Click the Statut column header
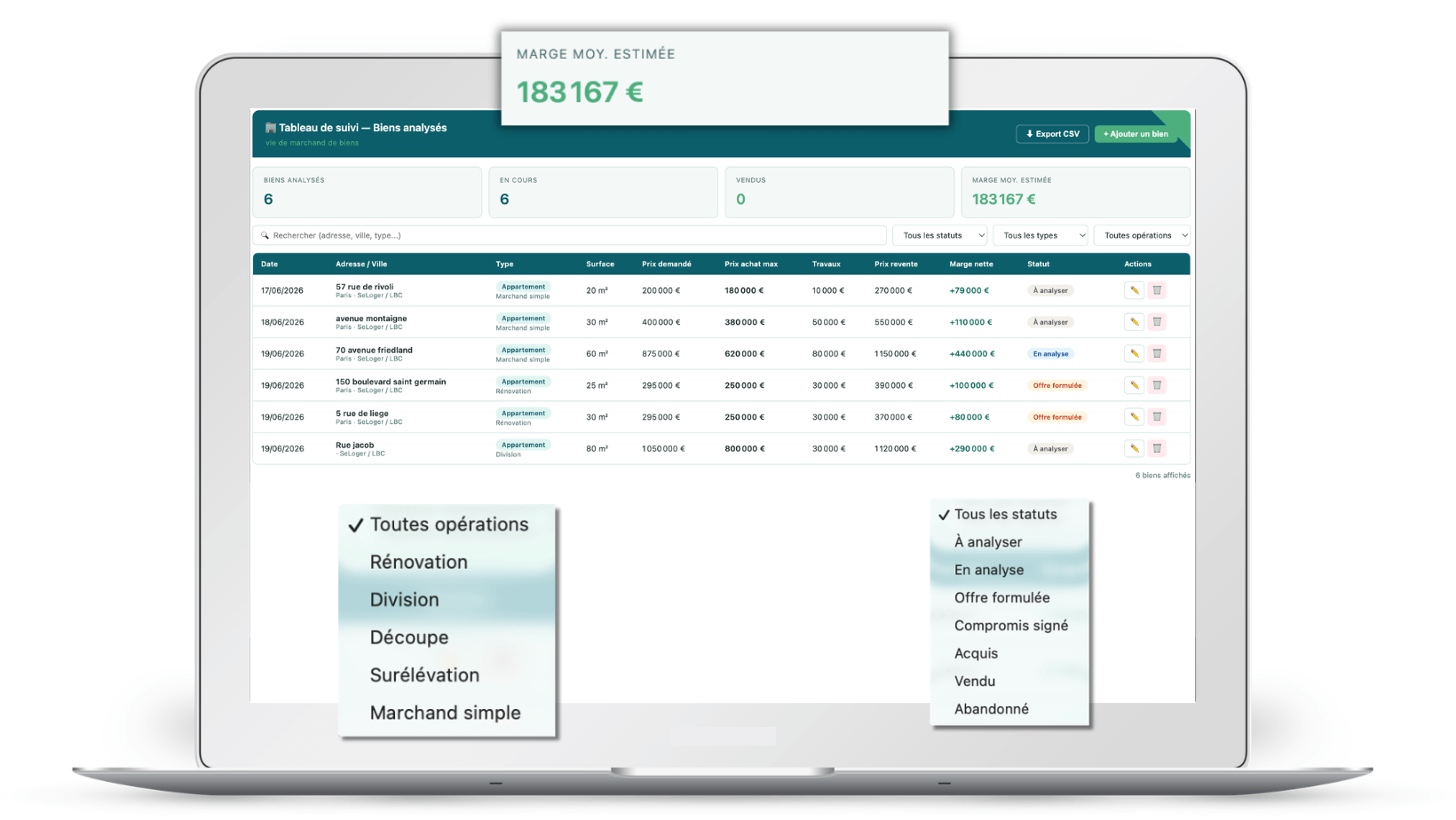The image size is (1456, 820). (1038, 264)
